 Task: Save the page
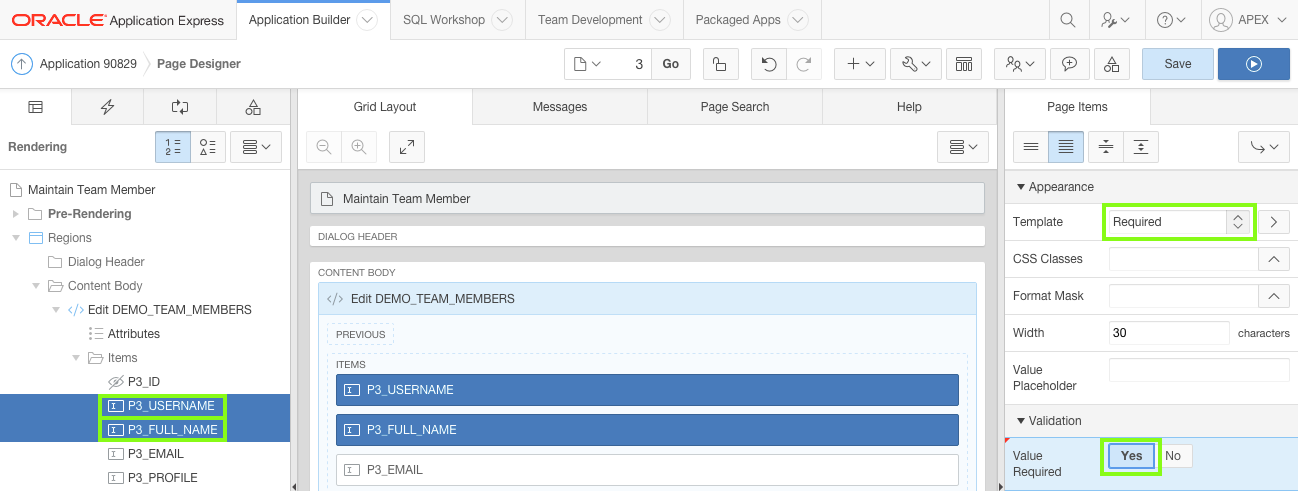coord(1178,64)
